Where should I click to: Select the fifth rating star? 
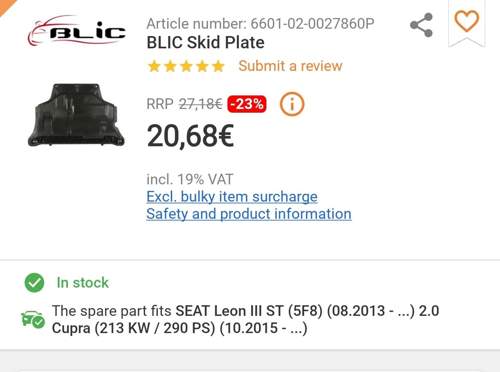[218, 66]
